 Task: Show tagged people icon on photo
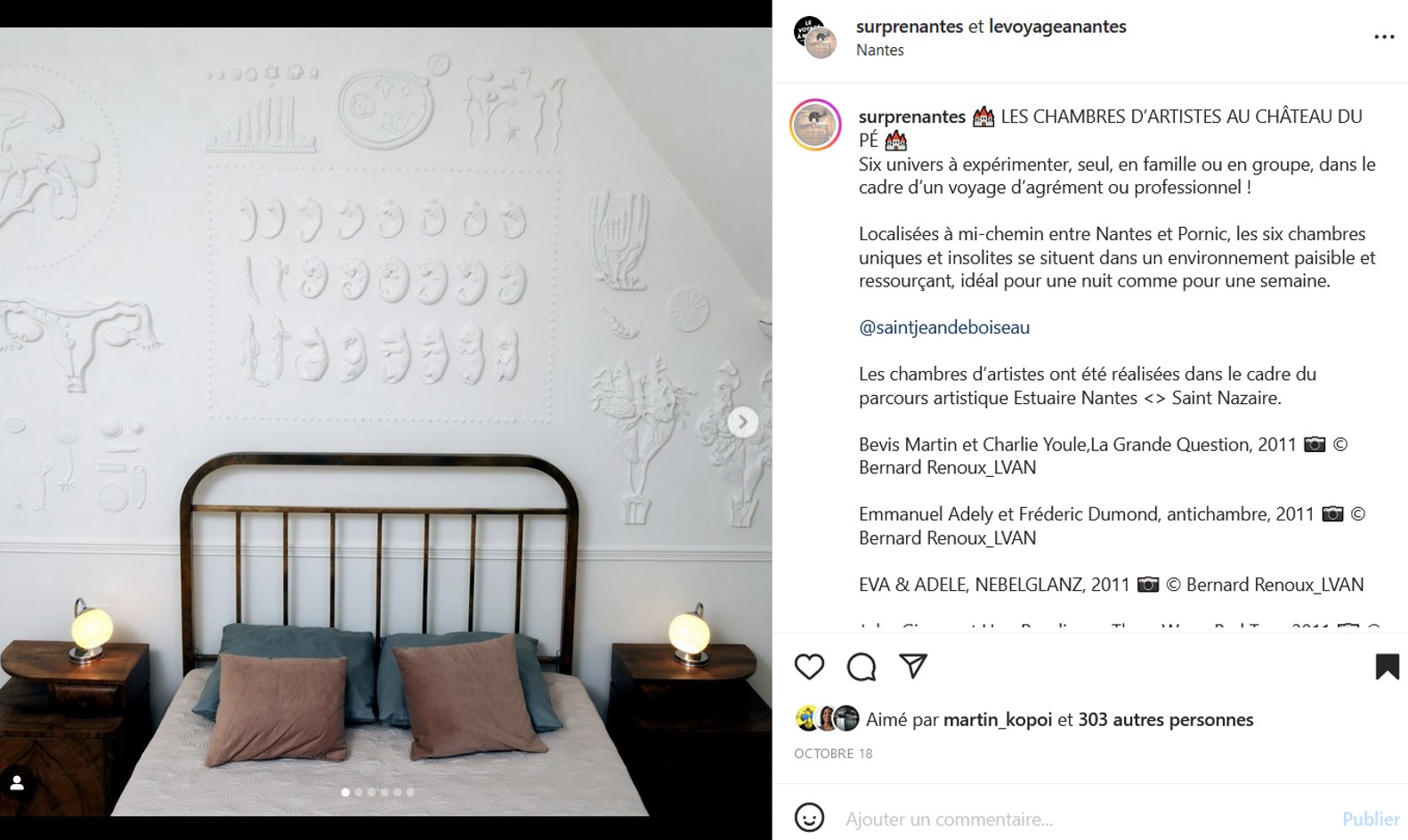17,783
